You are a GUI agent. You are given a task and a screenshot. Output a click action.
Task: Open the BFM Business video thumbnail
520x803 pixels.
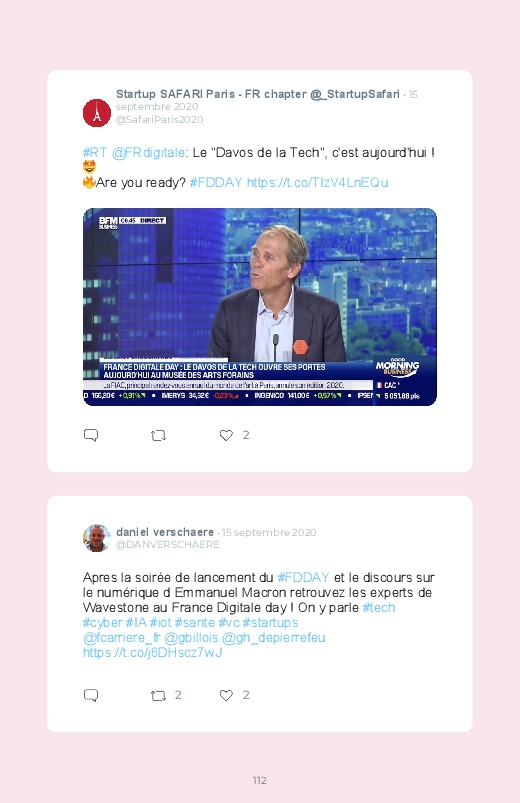coord(260,307)
